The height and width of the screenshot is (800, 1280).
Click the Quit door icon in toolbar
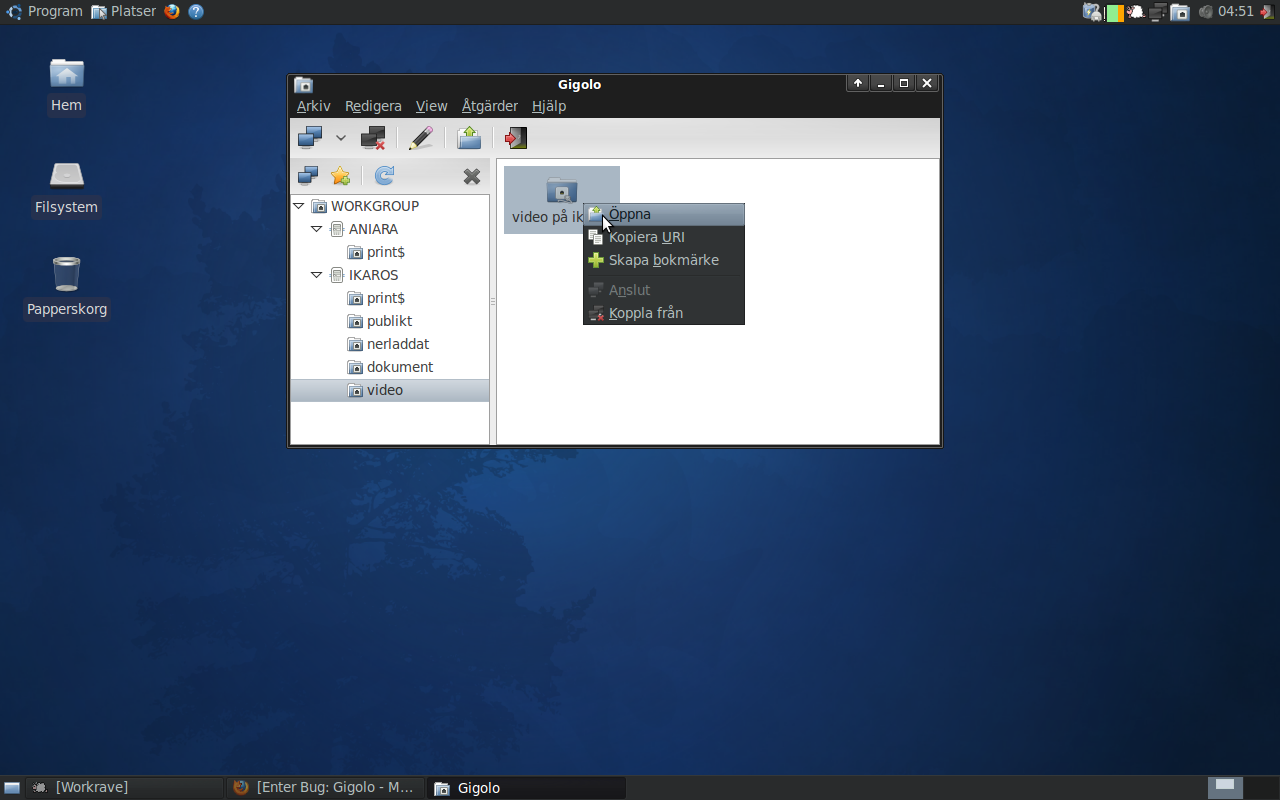click(516, 138)
